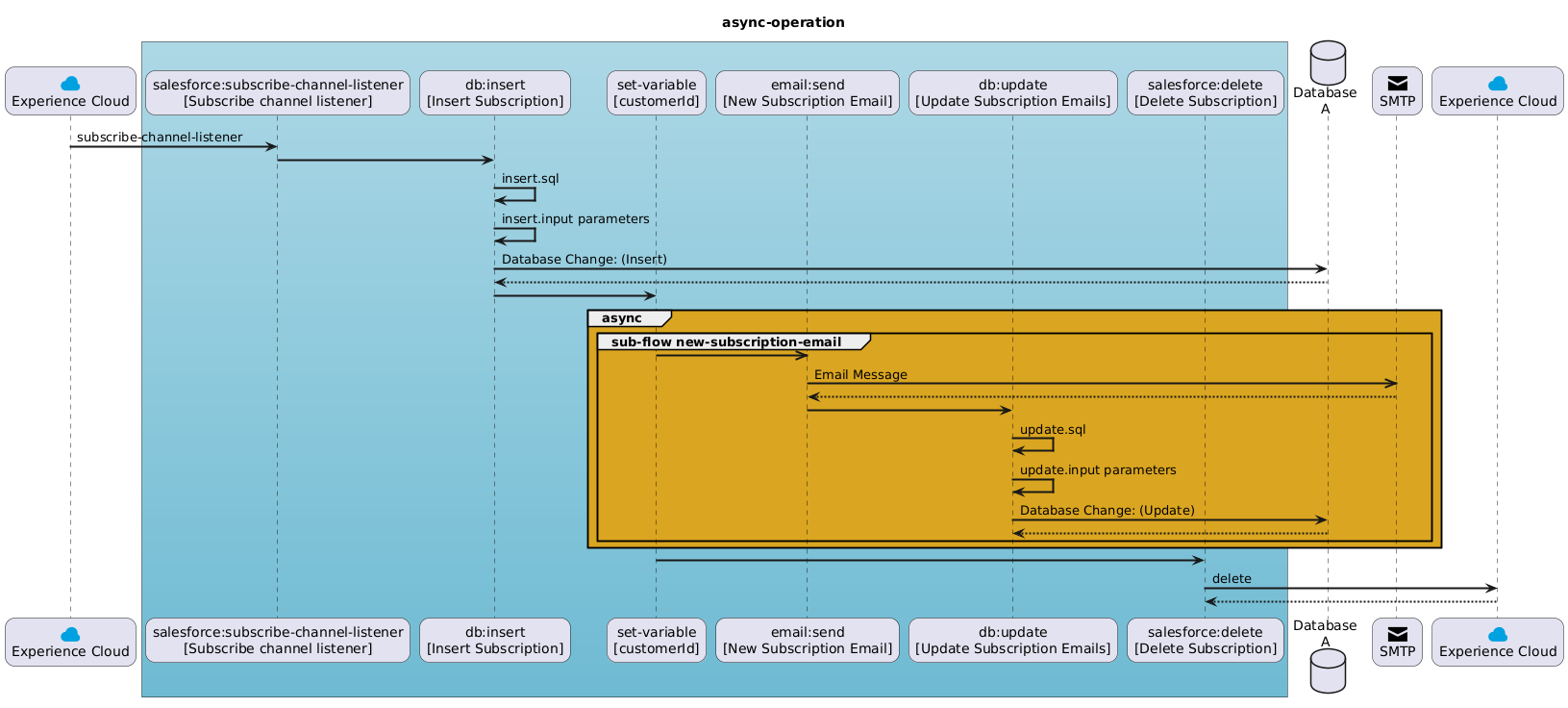Click the sub-flow new-subscription-email frame label

coord(726,341)
